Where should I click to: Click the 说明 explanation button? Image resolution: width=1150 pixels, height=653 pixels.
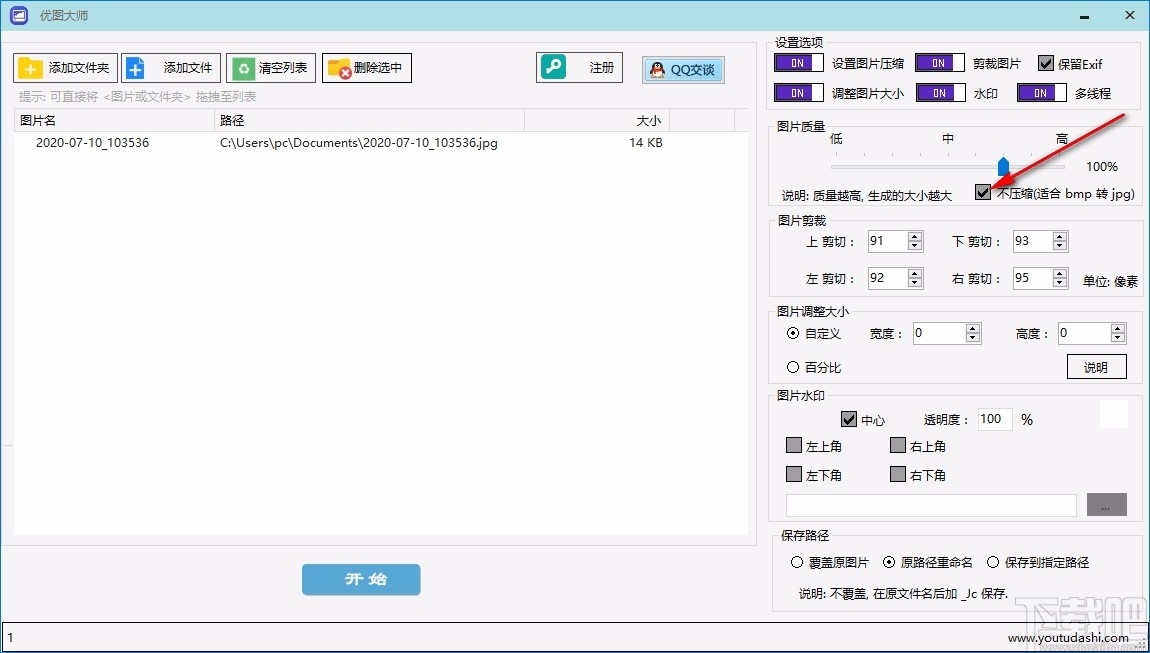pos(1097,366)
